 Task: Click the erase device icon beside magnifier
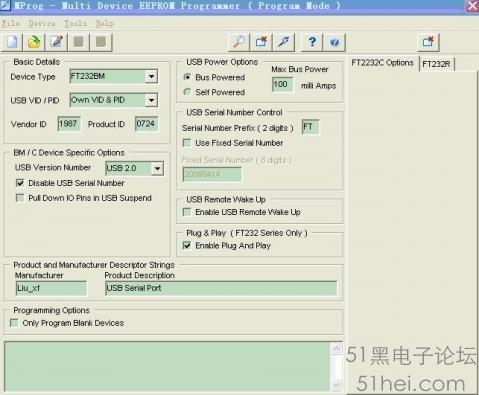[261, 42]
